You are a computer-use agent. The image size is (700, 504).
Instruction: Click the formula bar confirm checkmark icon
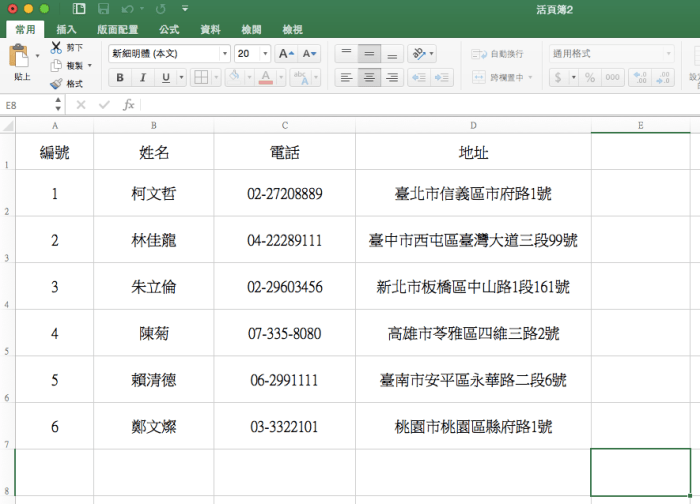[104, 105]
